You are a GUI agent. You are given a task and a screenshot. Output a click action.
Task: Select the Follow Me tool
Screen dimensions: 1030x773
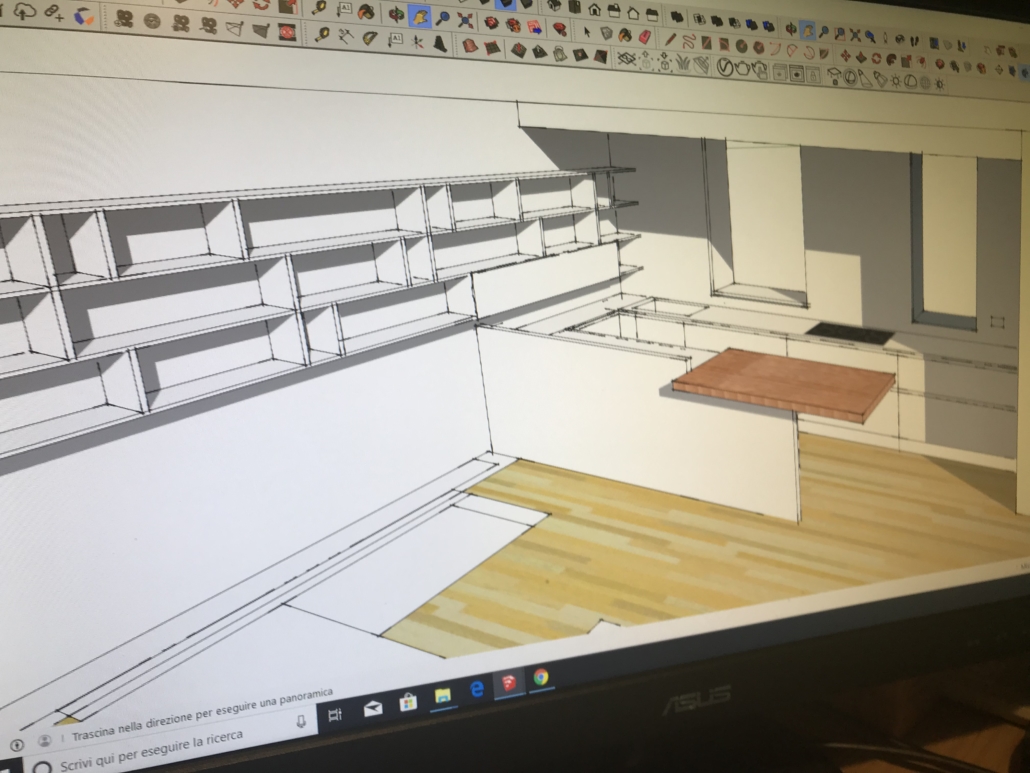[x=891, y=59]
